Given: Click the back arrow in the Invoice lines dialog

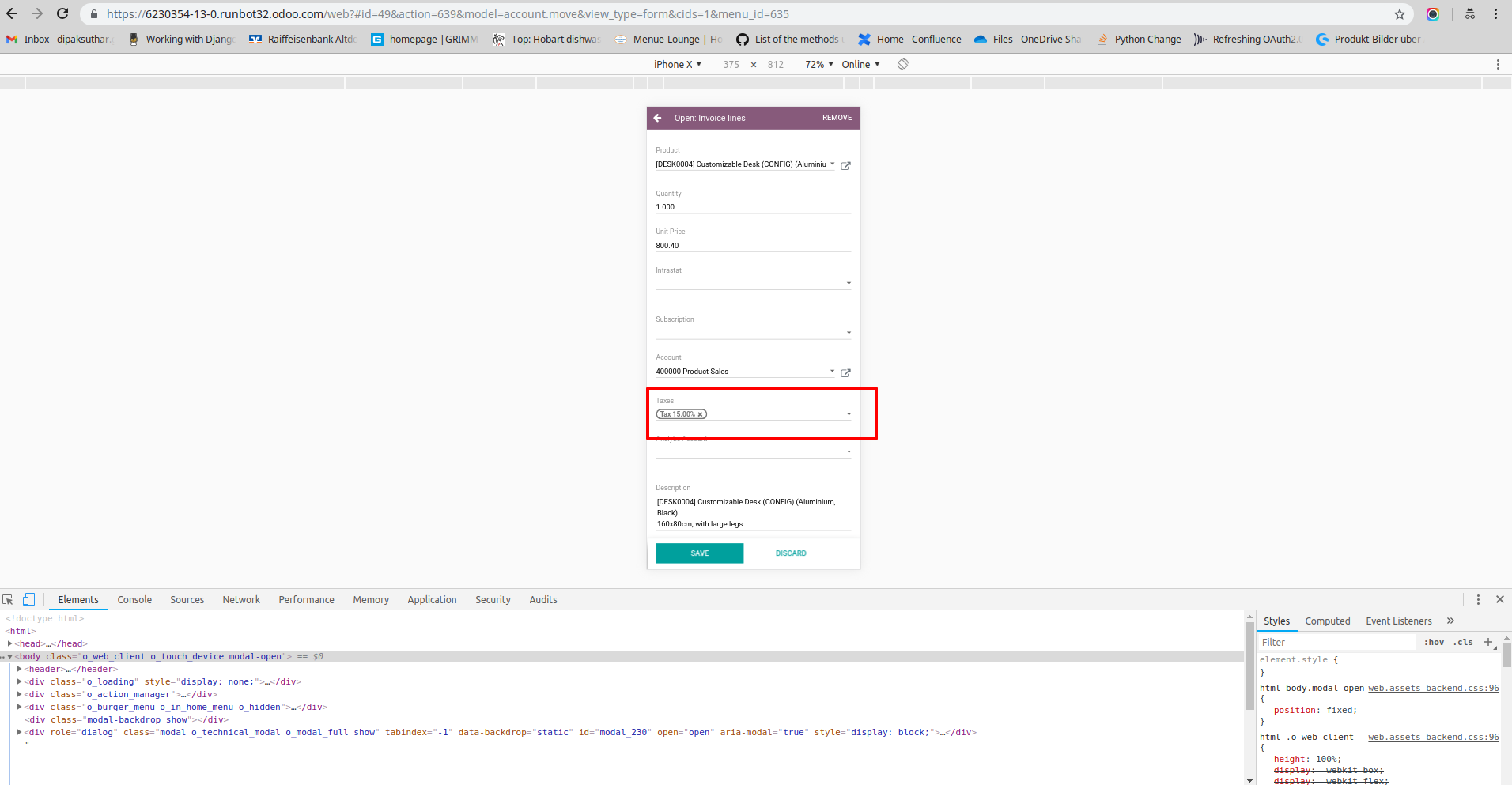Looking at the screenshot, I should [x=658, y=117].
